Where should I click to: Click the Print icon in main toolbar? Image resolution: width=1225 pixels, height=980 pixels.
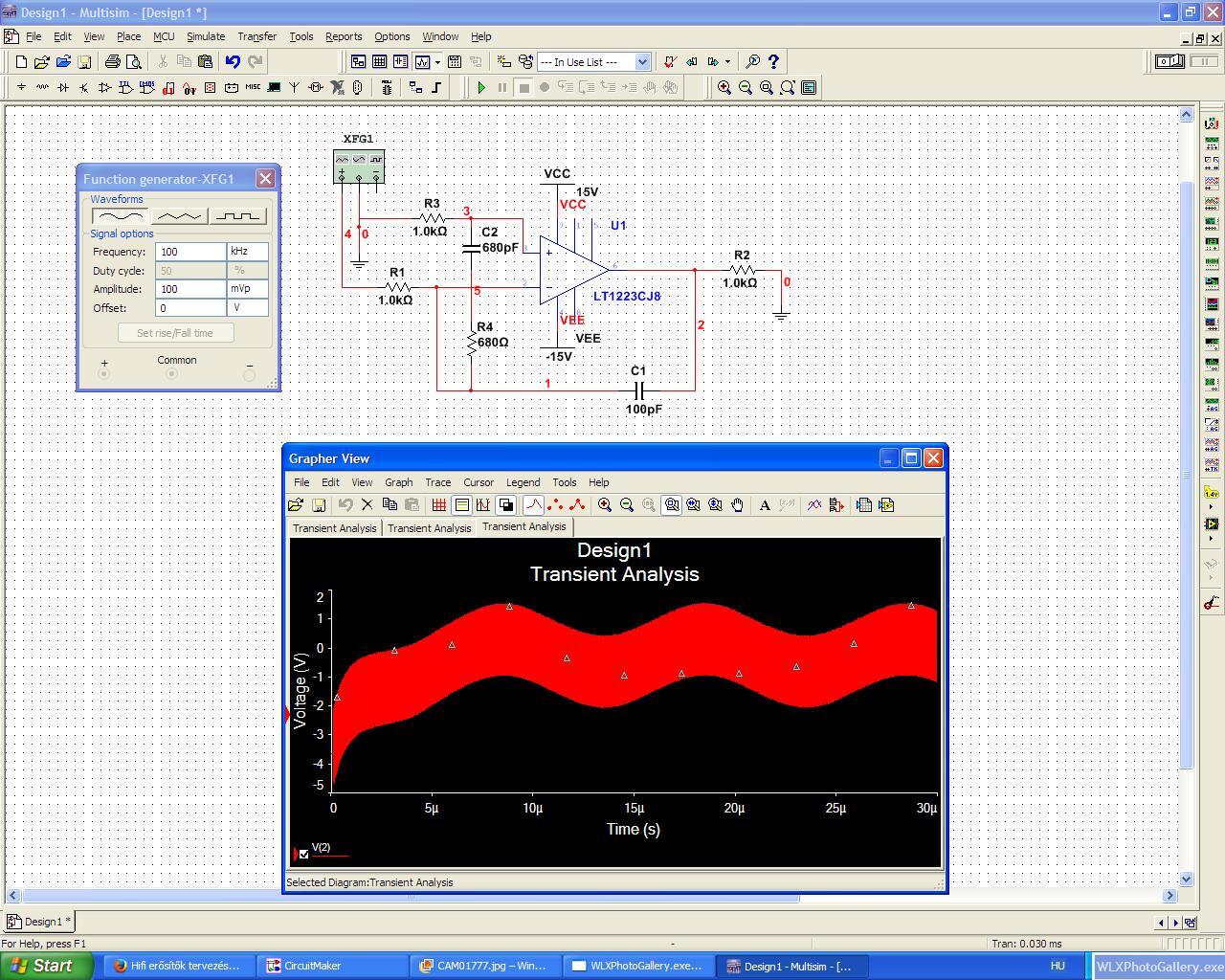(113, 61)
